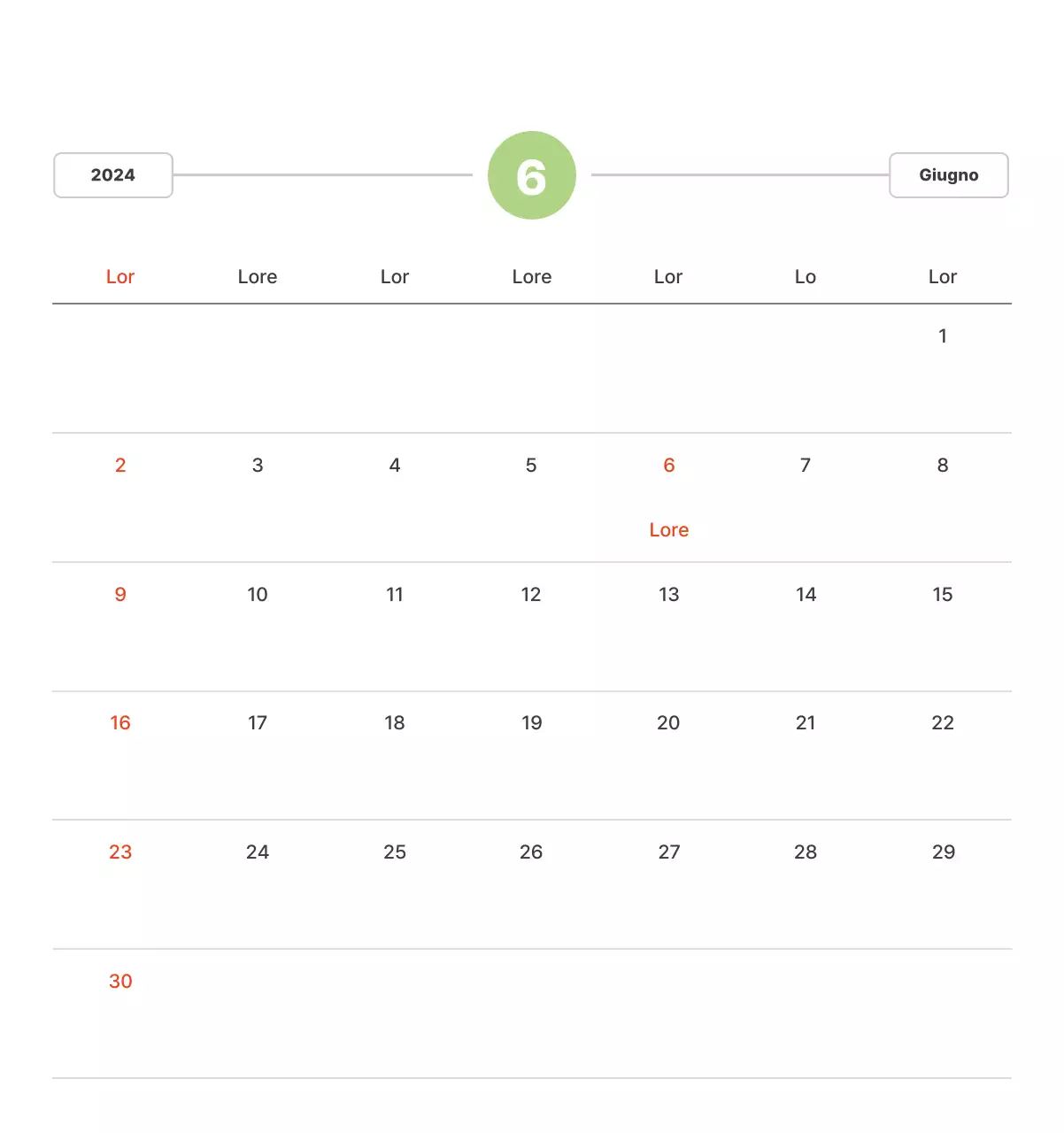Select day 29 in the calendar
The height and width of the screenshot is (1133, 1064).
(x=943, y=852)
